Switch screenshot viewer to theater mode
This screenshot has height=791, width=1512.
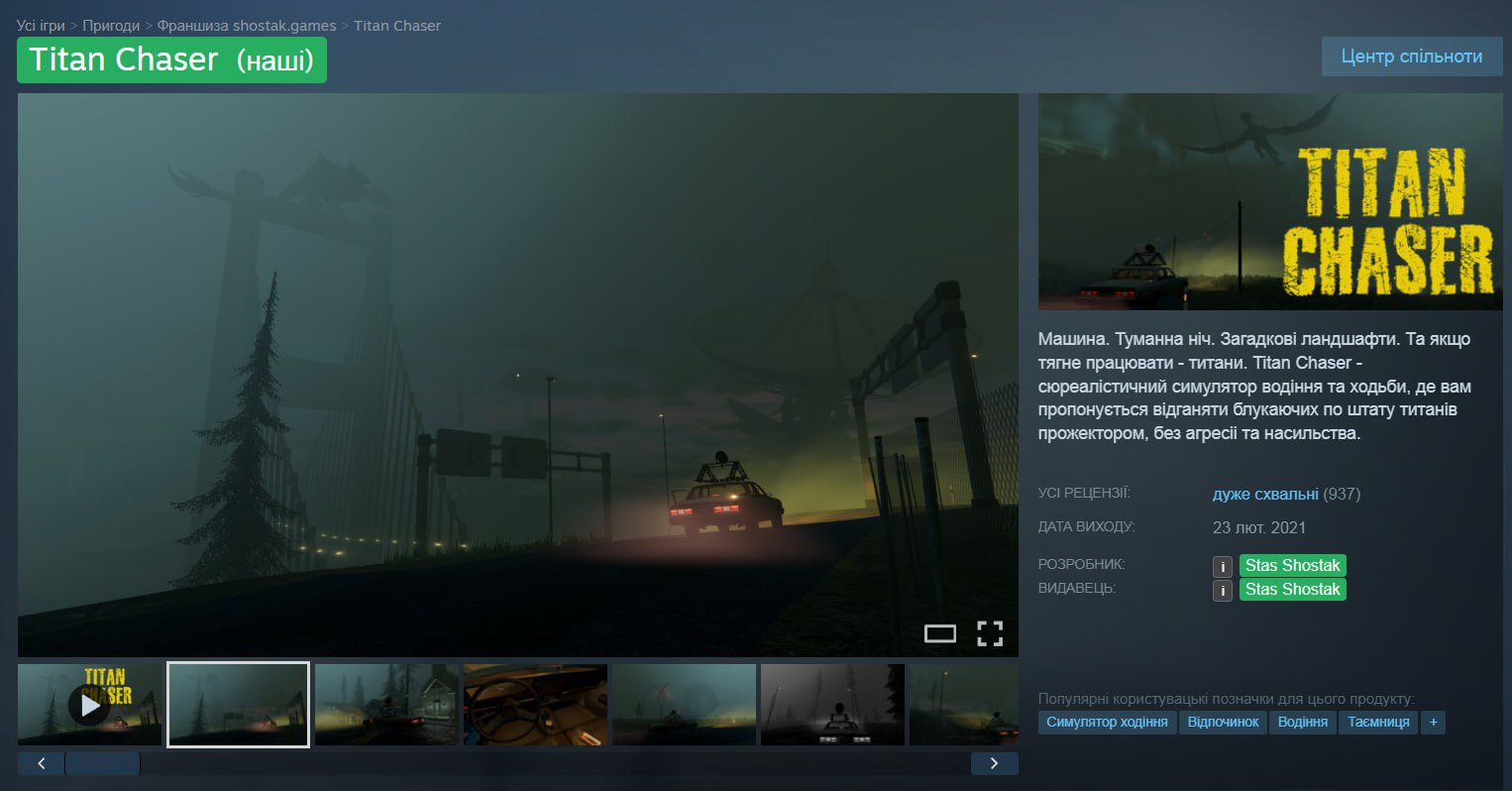(939, 633)
